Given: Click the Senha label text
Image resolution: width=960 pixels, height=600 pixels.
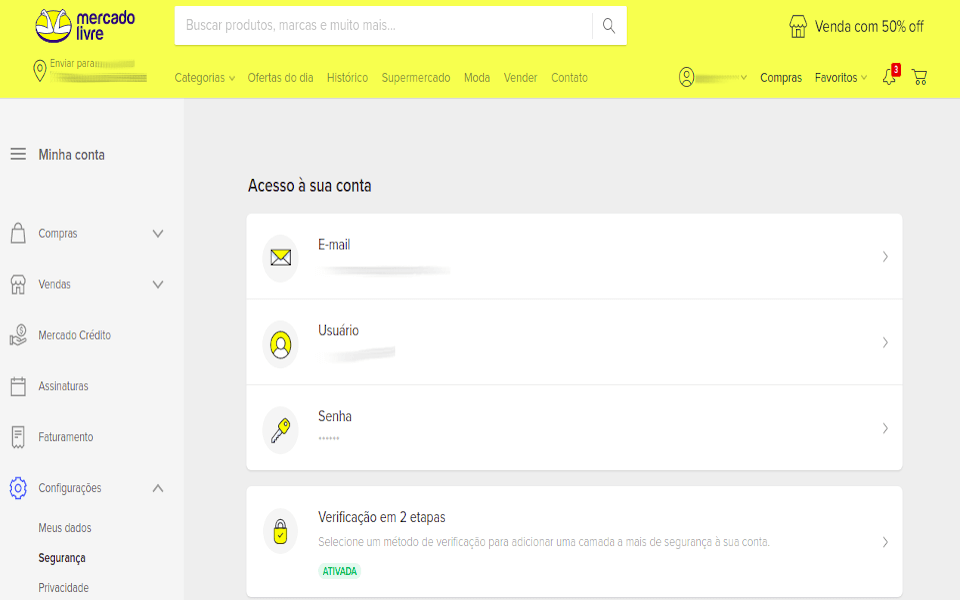Looking at the screenshot, I should pyautogui.click(x=335, y=416).
